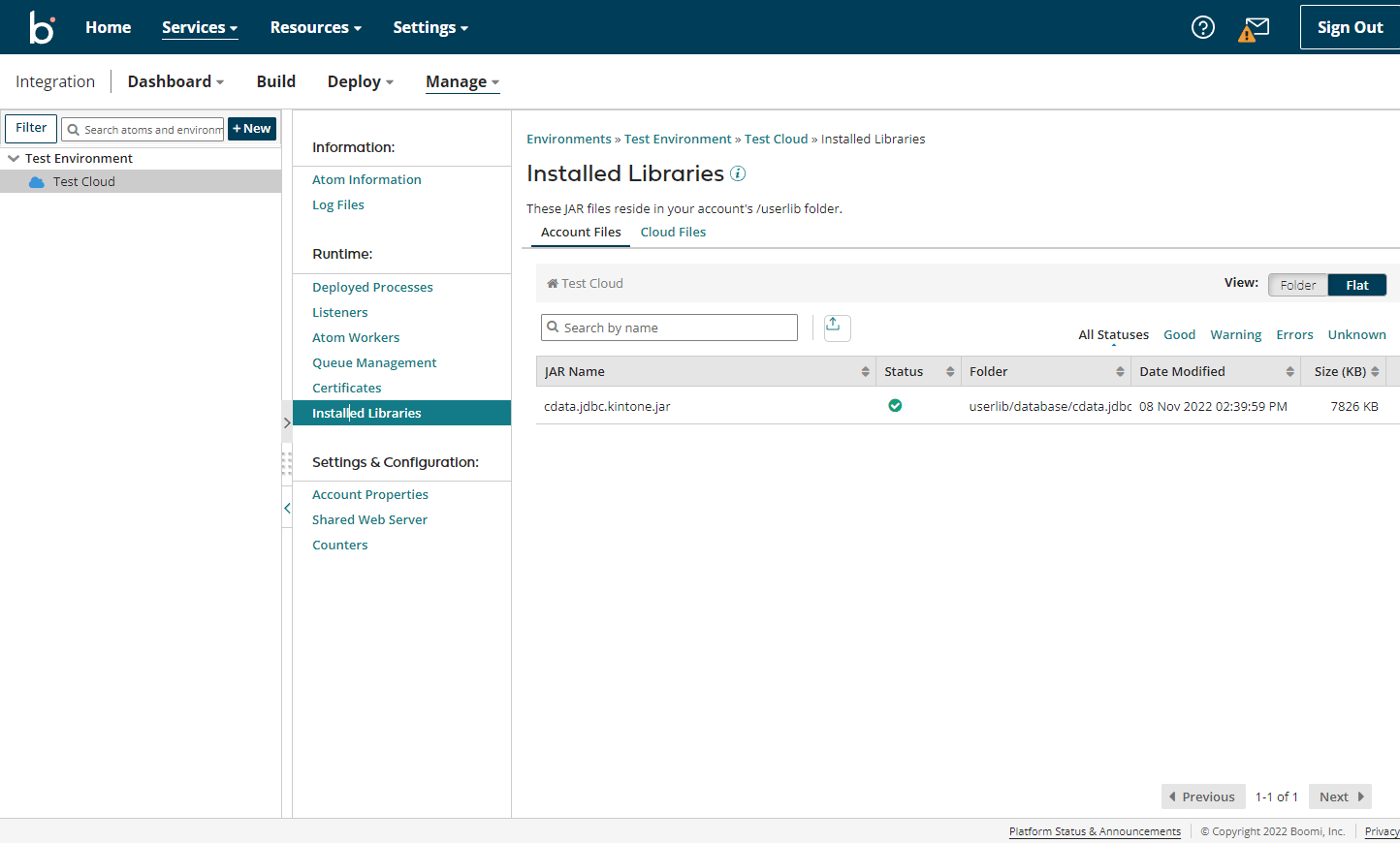Screen dimensions: 1400x843
Task: Filter list by Unknown status
Action: click(1357, 335)
